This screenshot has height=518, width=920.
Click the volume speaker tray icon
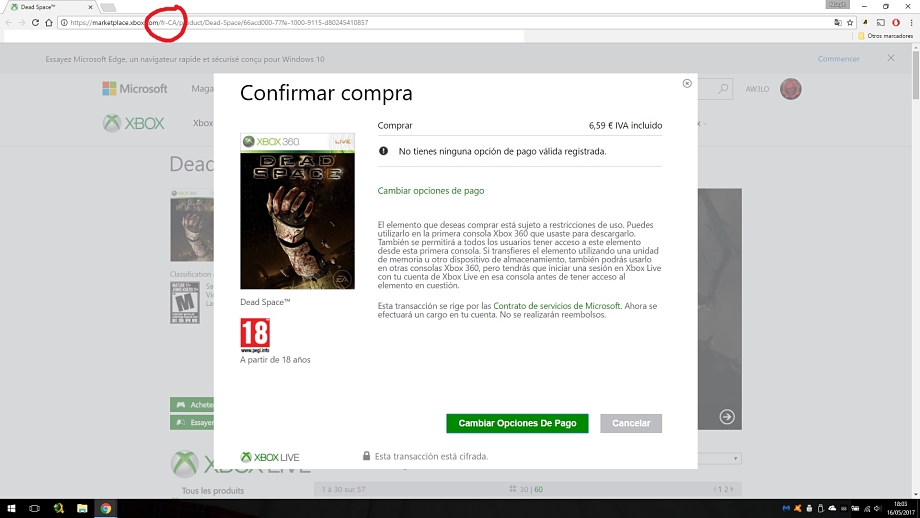pos(878,509)
